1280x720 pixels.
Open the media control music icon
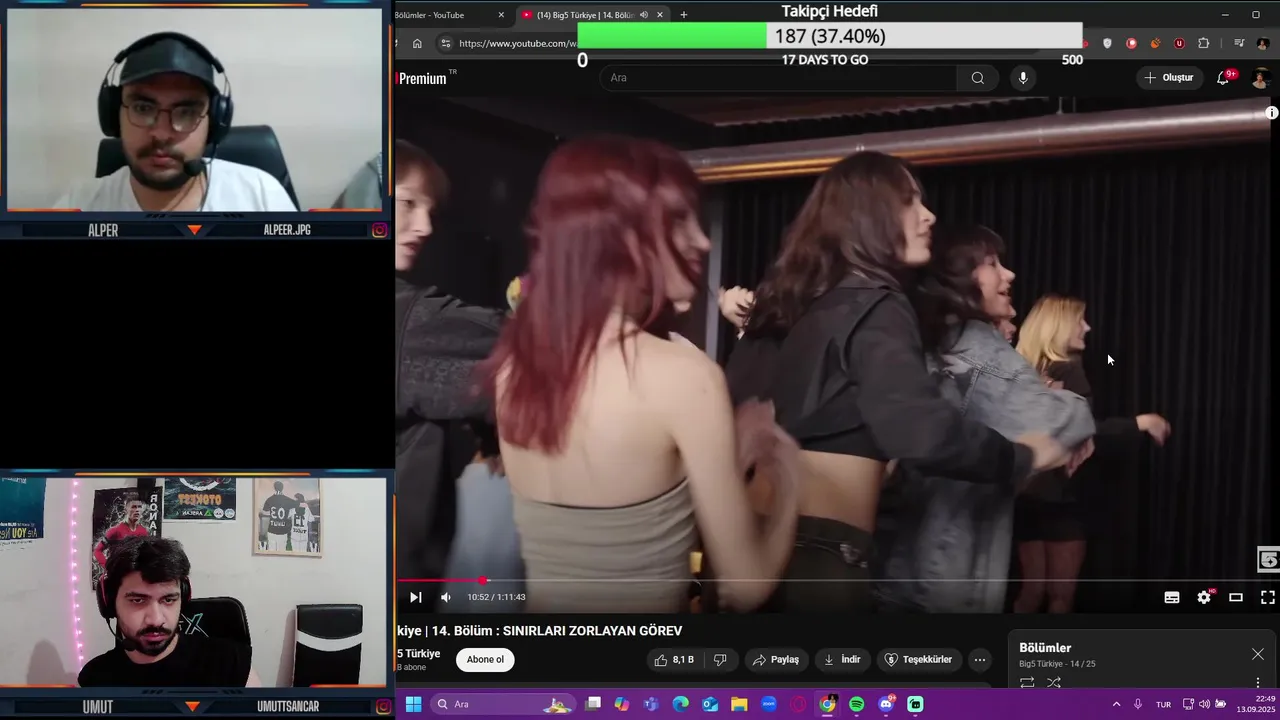click(x=1239, y=43)
